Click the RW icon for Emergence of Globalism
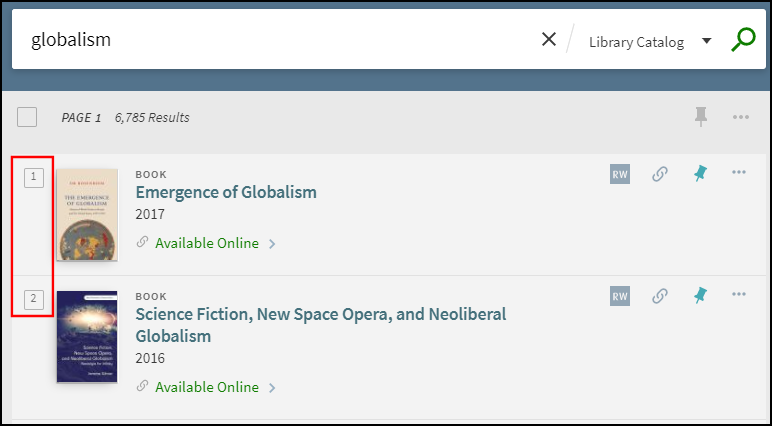 click(620, 174)
